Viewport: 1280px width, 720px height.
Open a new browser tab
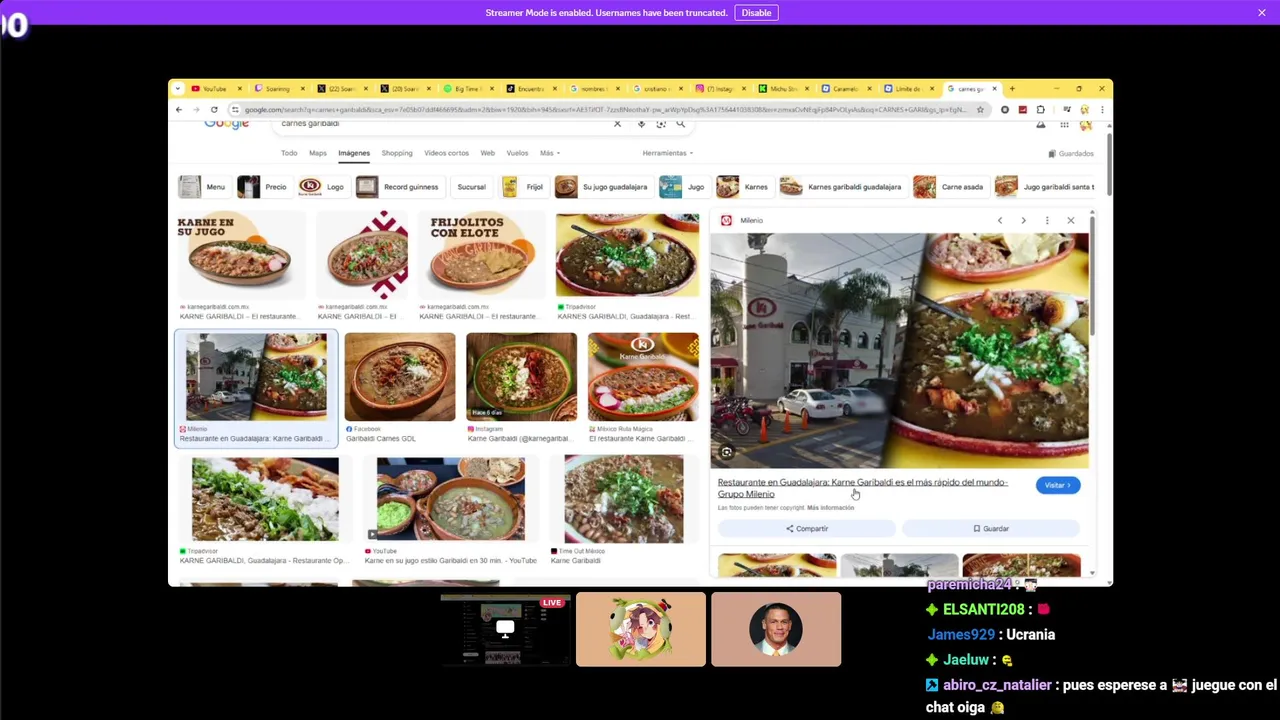(1012, 89)
